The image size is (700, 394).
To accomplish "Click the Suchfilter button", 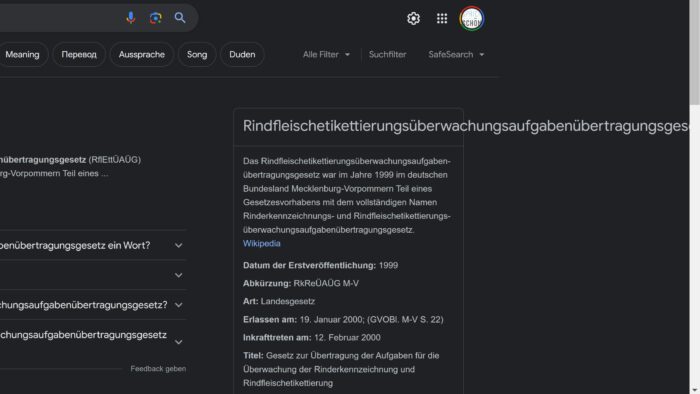I will click(388, 54).
